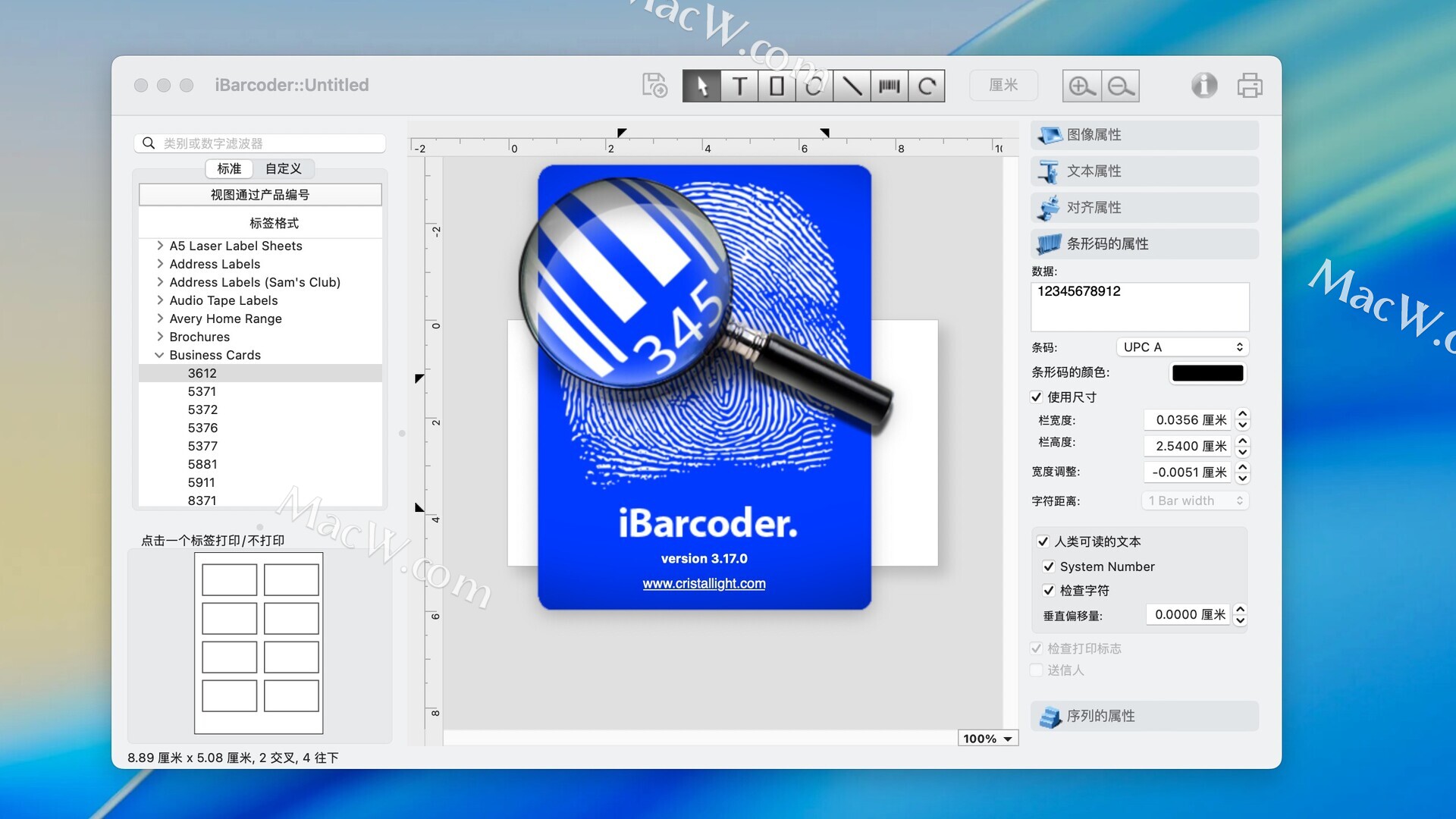Click the 数据 field containing 12345678912

(1140, 306)
